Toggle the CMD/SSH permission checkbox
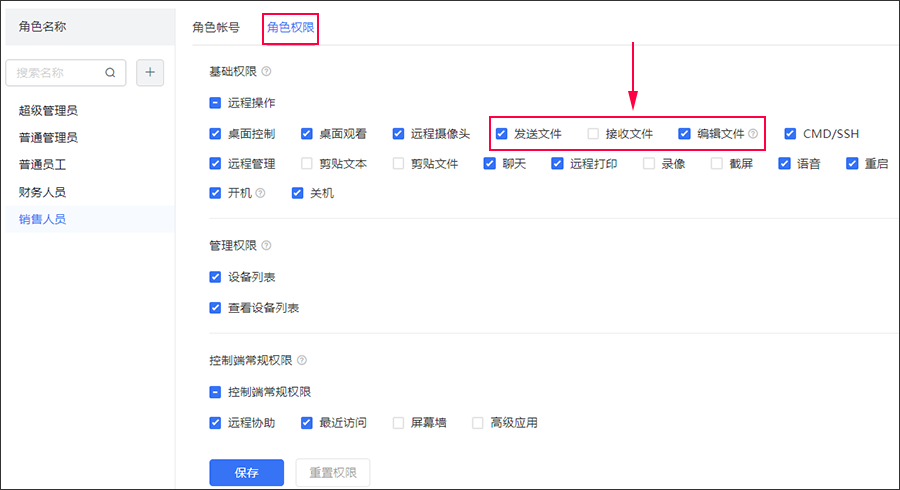Screen dimensions: 900x490 tap(790, 133)
